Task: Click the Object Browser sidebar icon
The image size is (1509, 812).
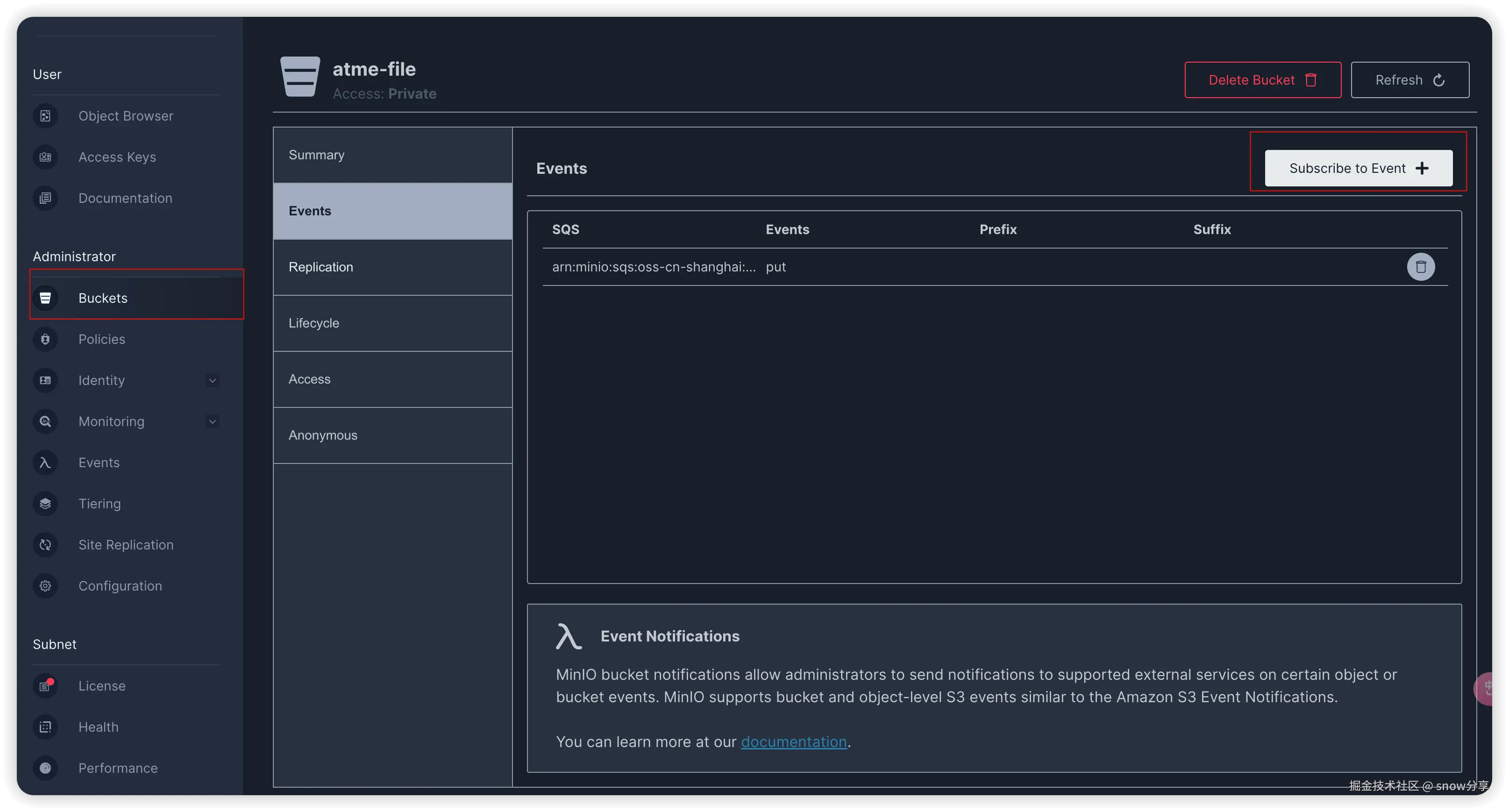Action: click(x=45, y=116)
